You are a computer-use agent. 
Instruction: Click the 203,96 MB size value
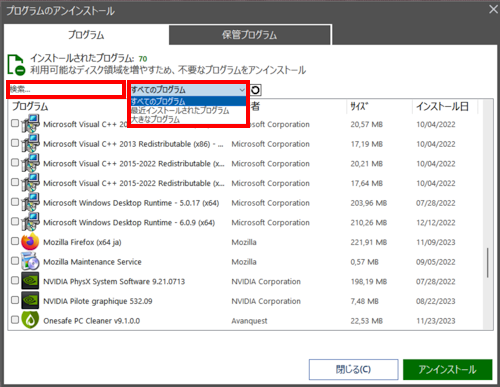pyautogui.click(x=368, y=203)
